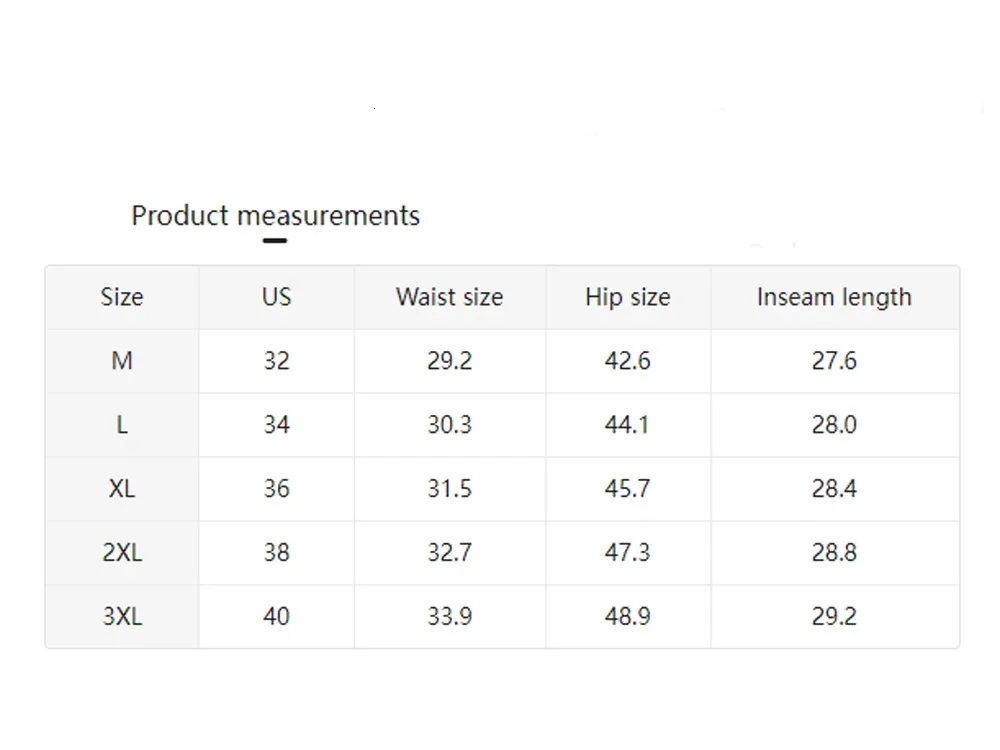1000x750 pixels.
Task: Click inseam length value 28.8
Action: click(x=834, y=552)
